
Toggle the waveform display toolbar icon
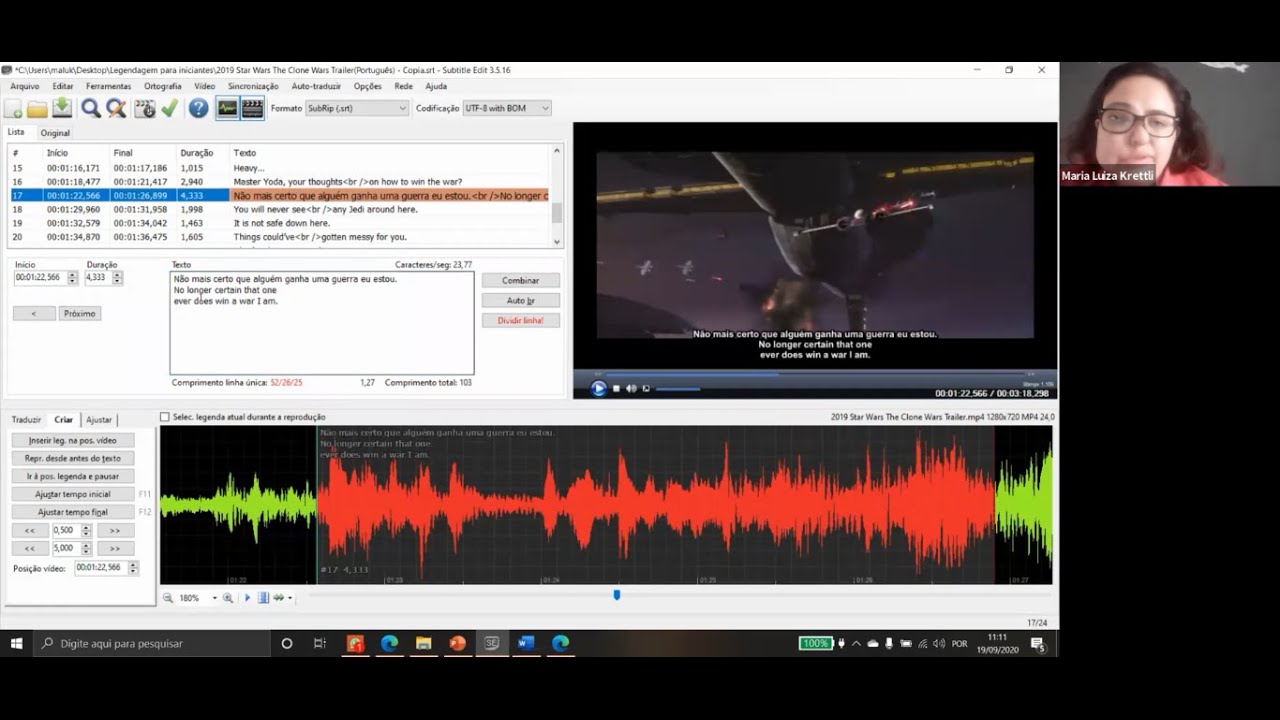228,108
